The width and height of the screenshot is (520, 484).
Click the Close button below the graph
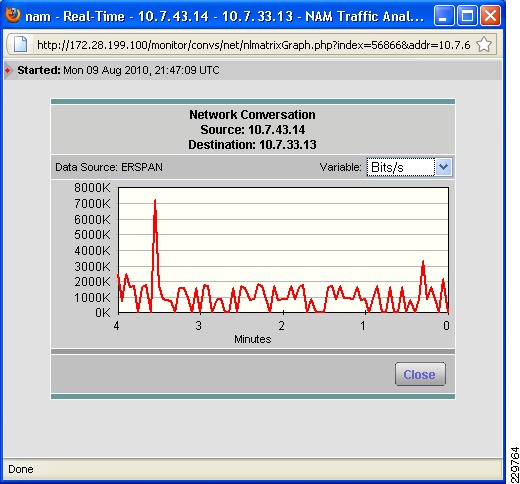tap(420, 374)
